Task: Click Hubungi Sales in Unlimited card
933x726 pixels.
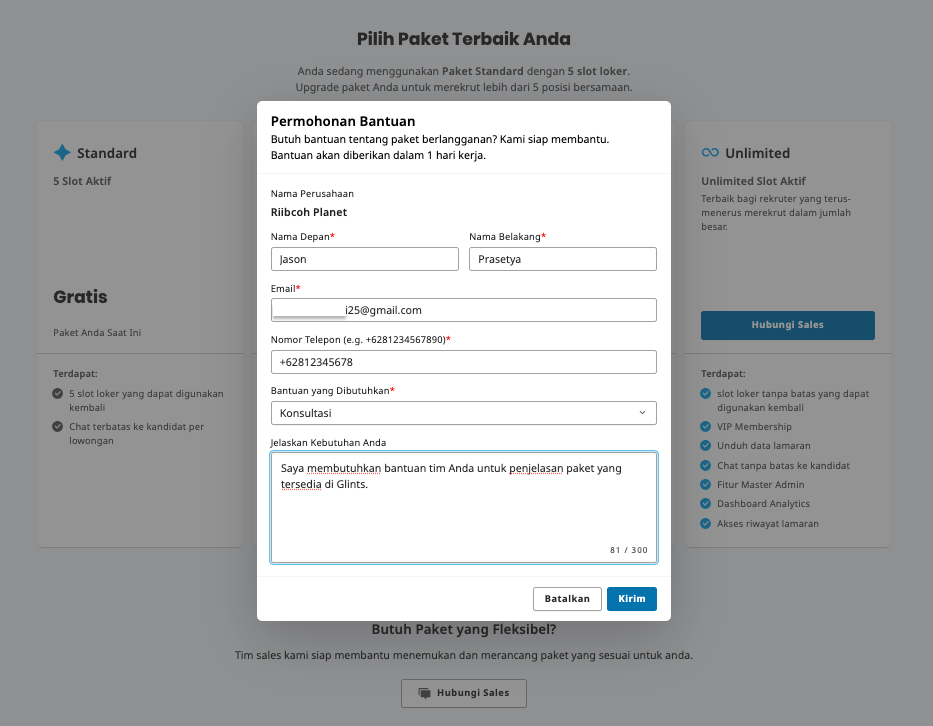Action: pyautogui.click(x=787, y=325)
